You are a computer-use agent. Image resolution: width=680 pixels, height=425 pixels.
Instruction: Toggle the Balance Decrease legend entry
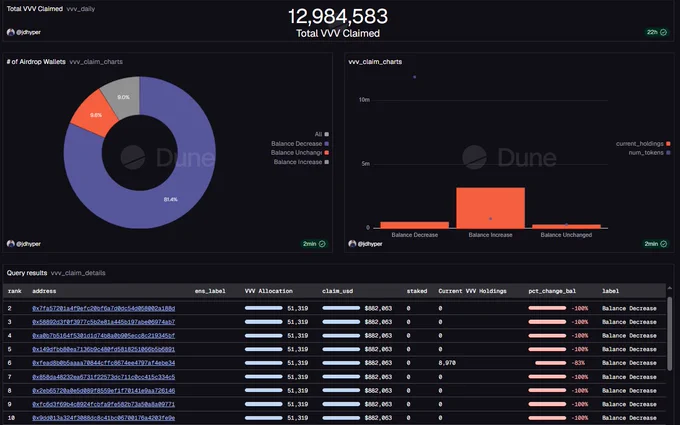pyautogui.click(x=300, y=144)
